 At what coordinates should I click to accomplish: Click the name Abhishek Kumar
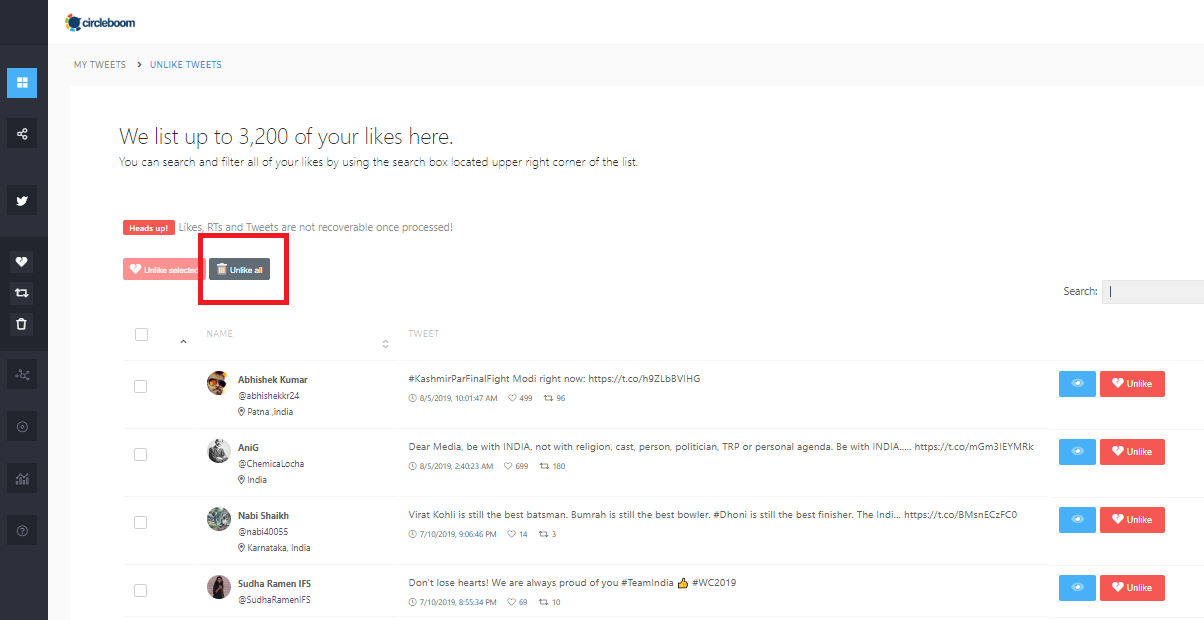[273, 380]
